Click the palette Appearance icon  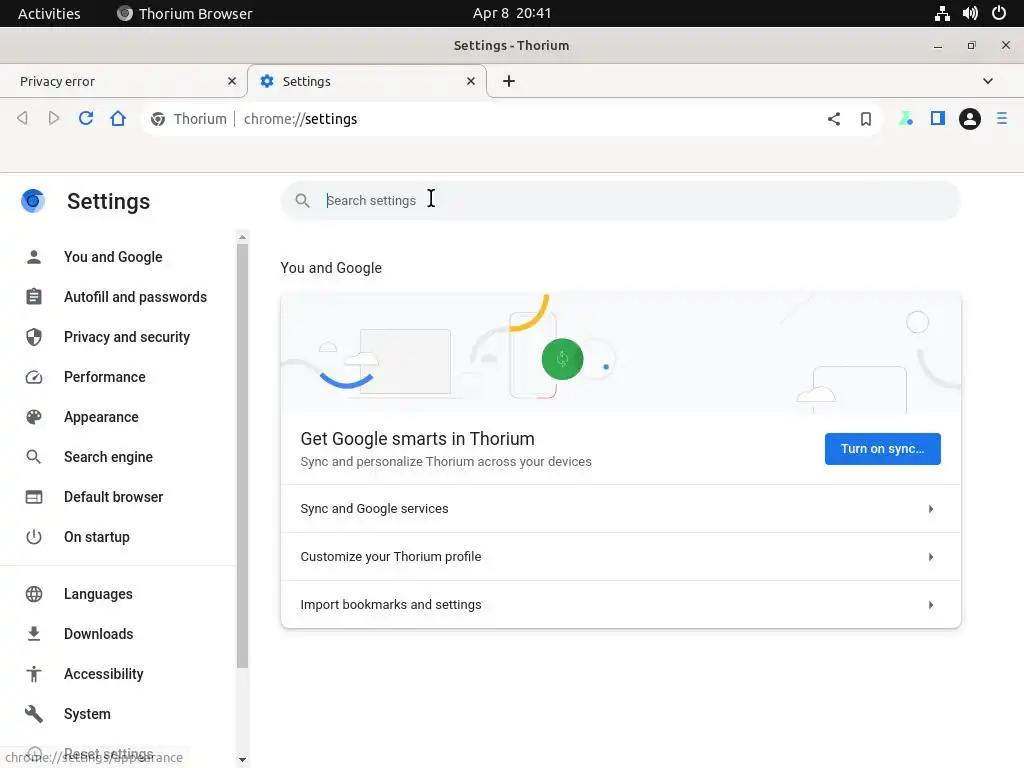point(34,417)
